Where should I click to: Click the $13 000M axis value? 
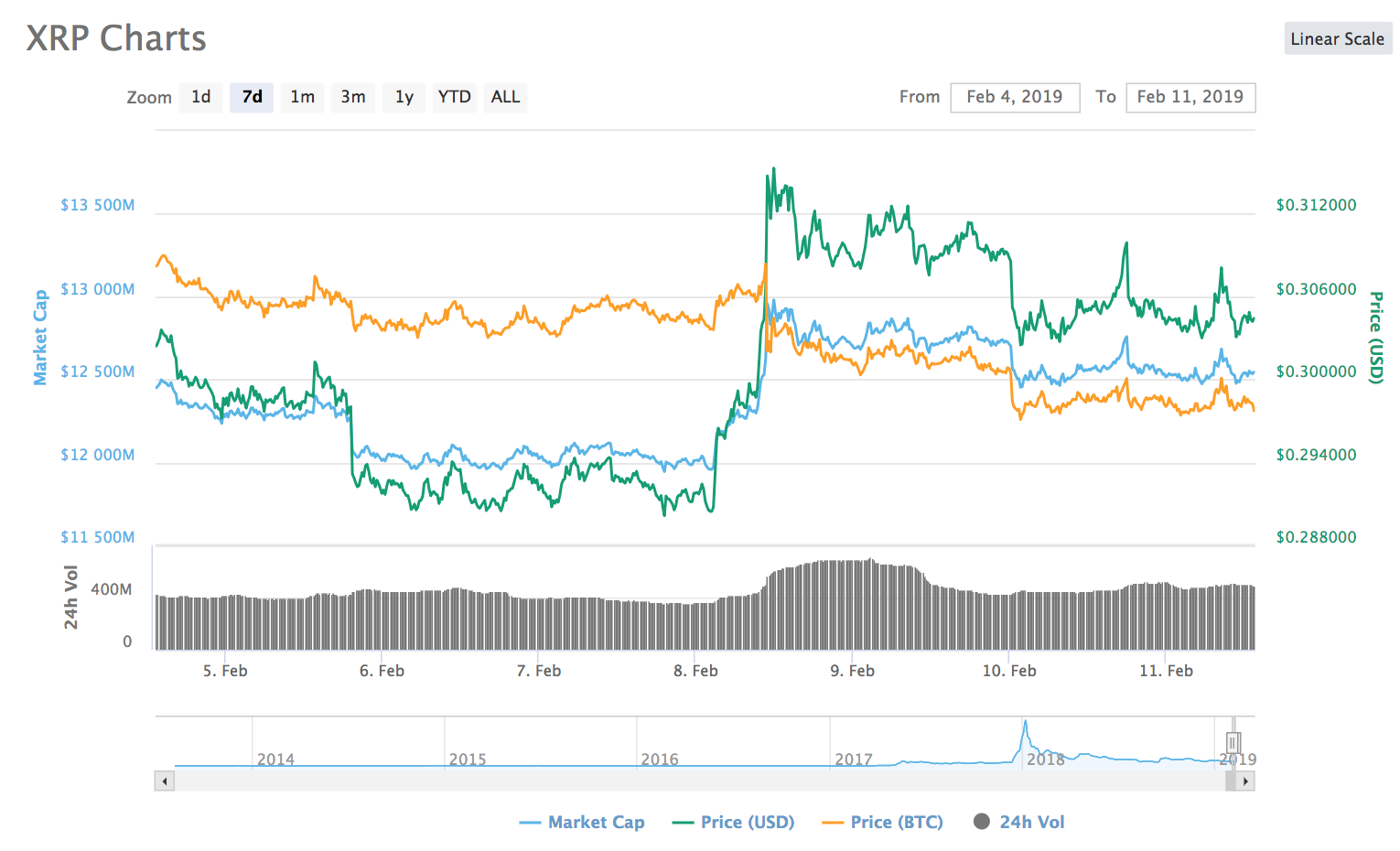coord(98,289)
